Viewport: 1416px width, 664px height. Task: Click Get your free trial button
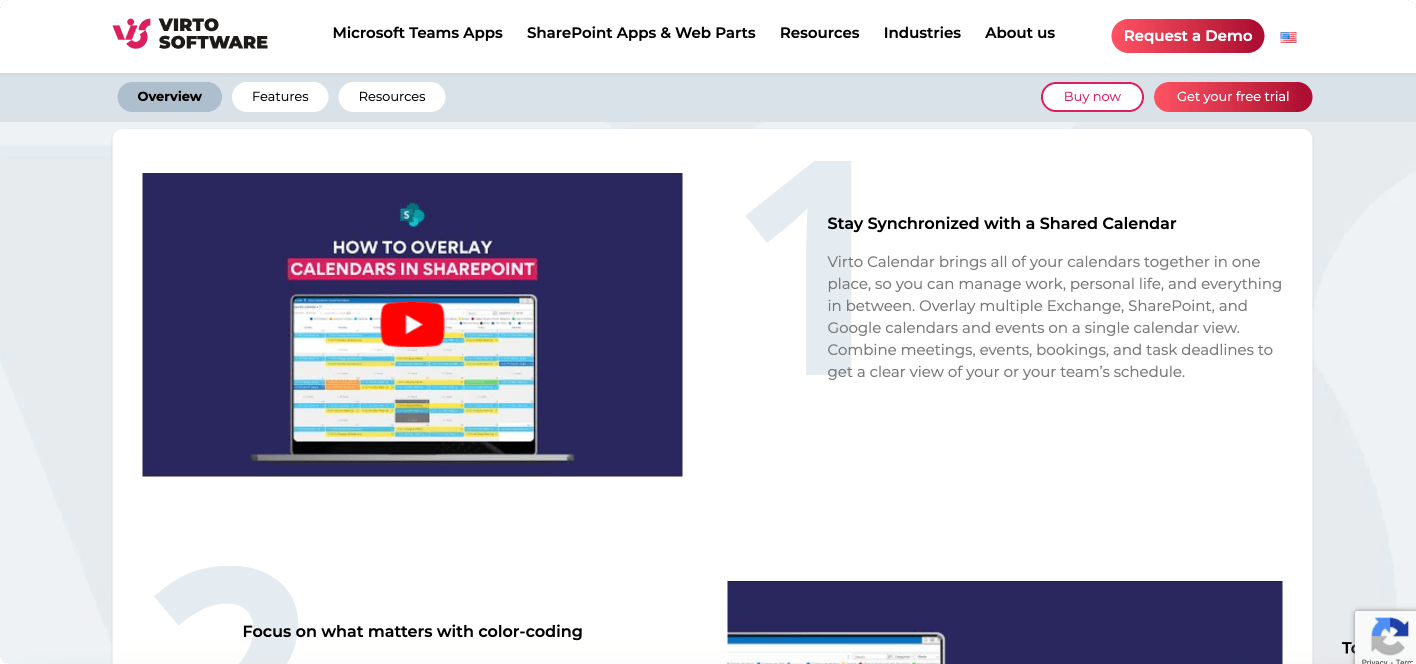click(1233, 97)
